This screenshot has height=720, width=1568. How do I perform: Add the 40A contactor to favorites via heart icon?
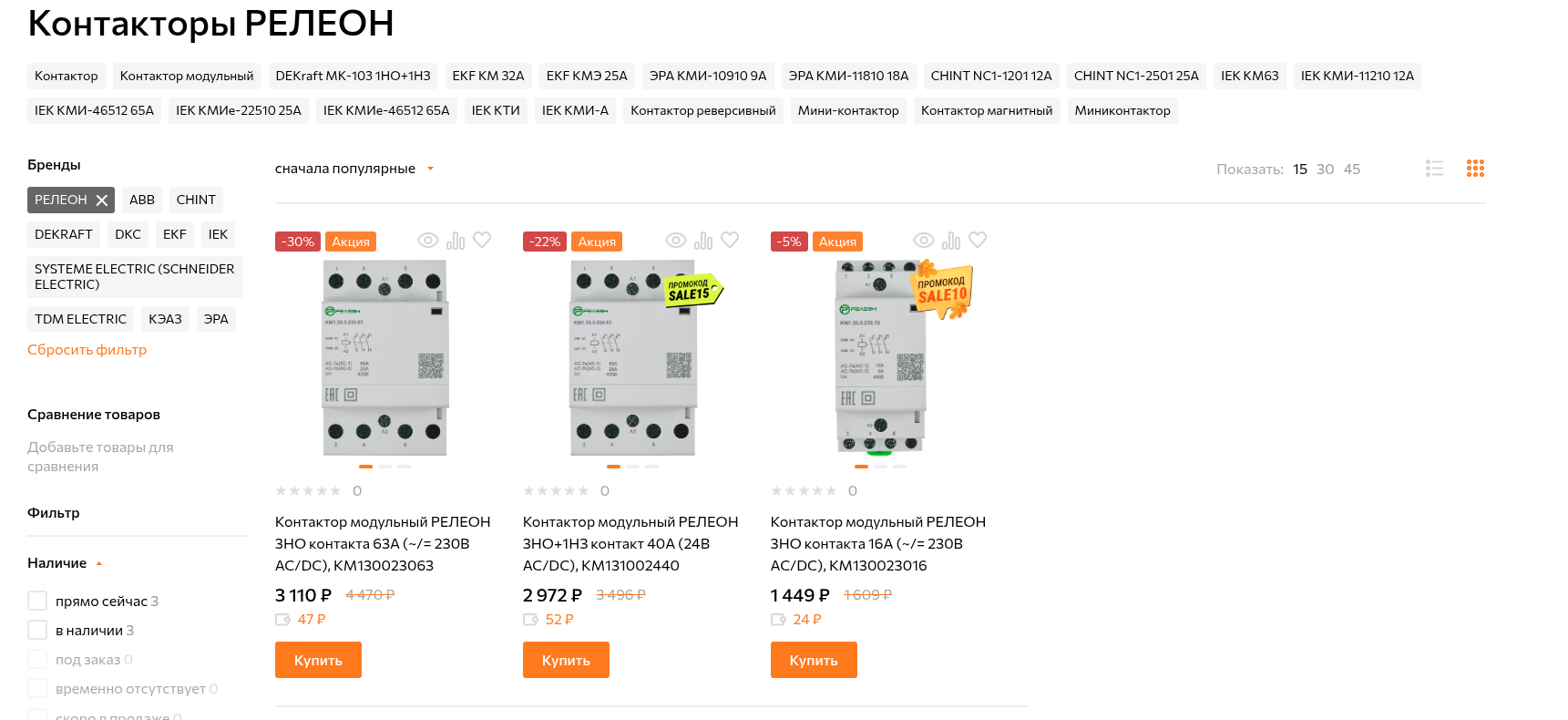(x=730, y=240)
